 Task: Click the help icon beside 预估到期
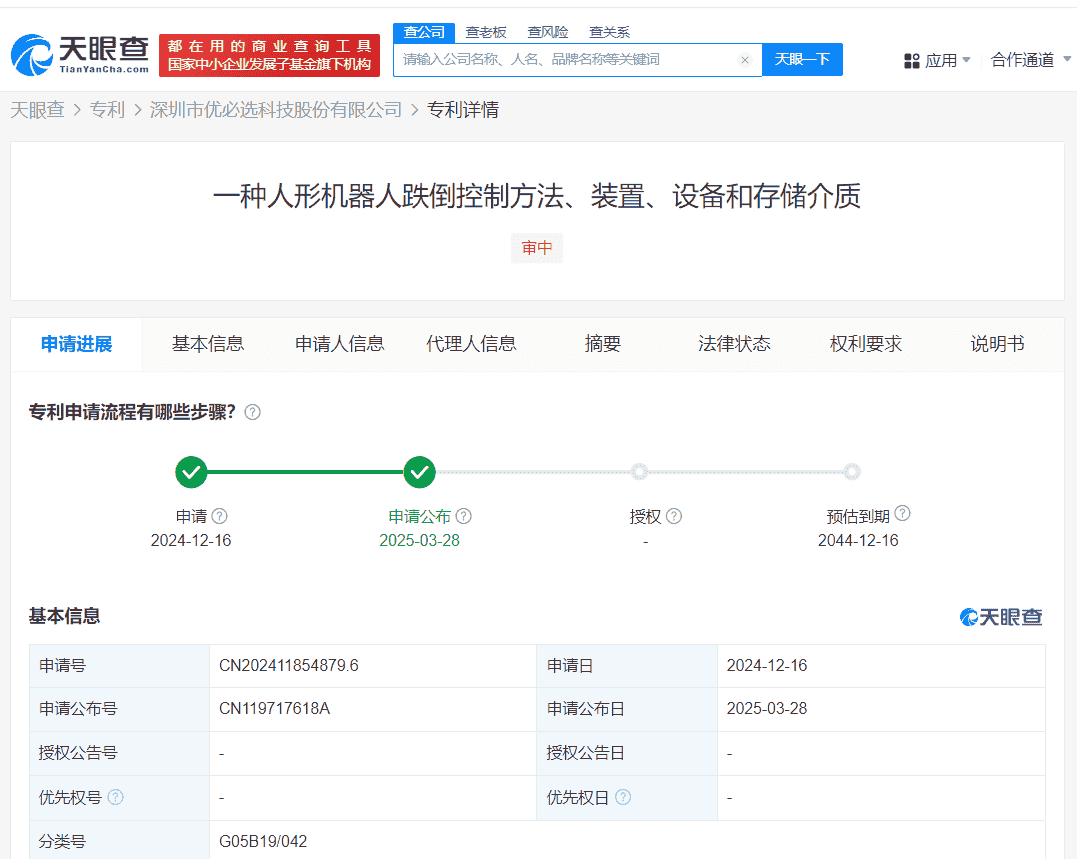pyautogui.click(x=903, y=513)
